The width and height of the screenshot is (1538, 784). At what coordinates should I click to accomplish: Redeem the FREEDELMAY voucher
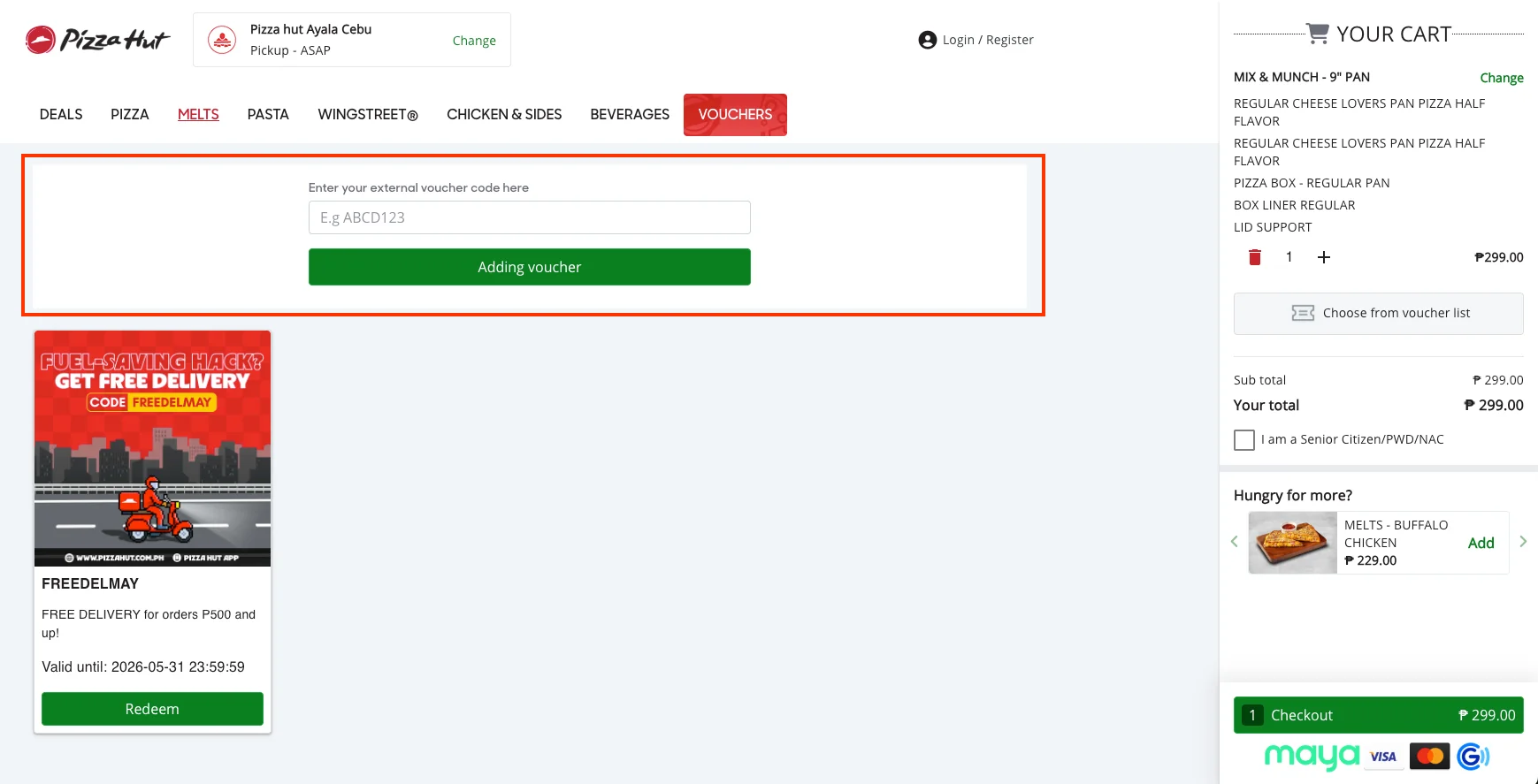pos(152,709)
